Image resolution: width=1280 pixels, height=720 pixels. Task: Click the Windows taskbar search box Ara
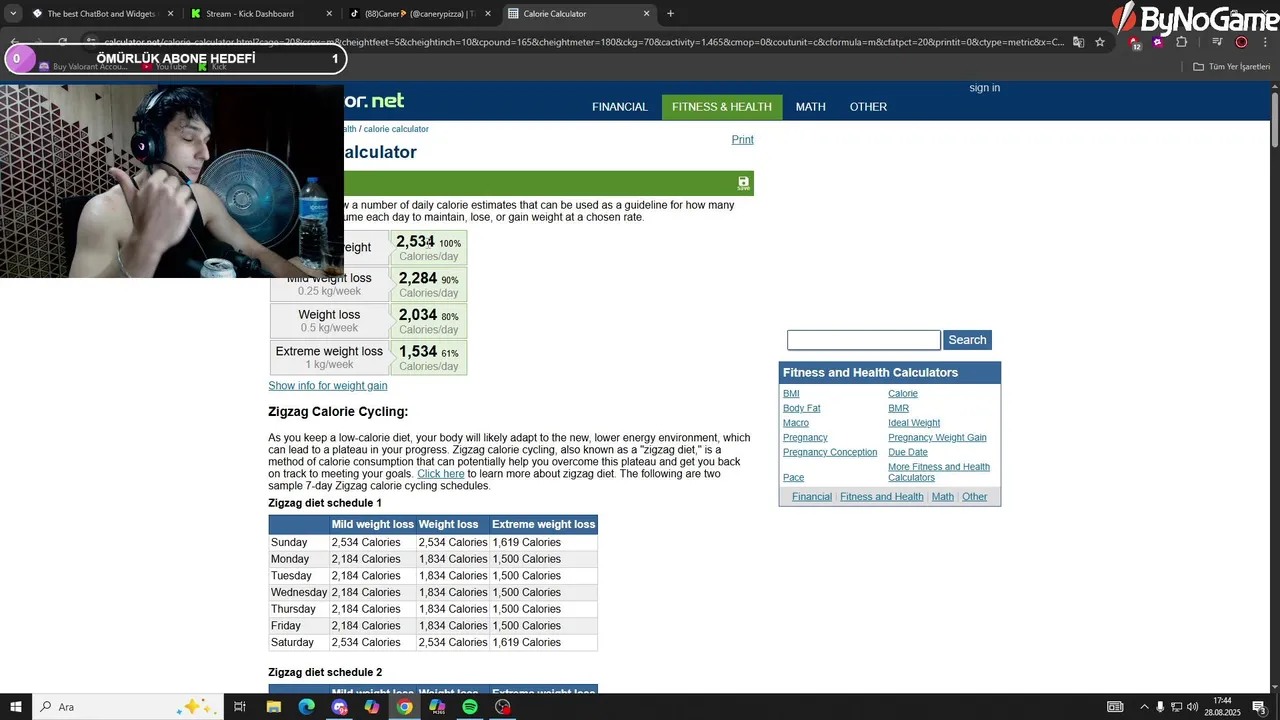click(128, 707)
